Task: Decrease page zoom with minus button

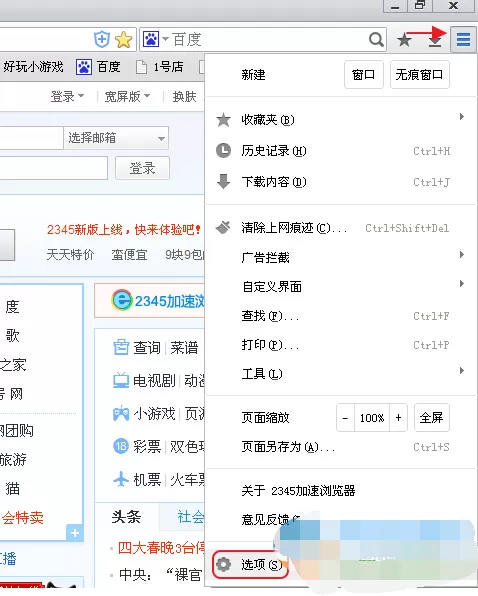Action: click(x=345, y=418)
